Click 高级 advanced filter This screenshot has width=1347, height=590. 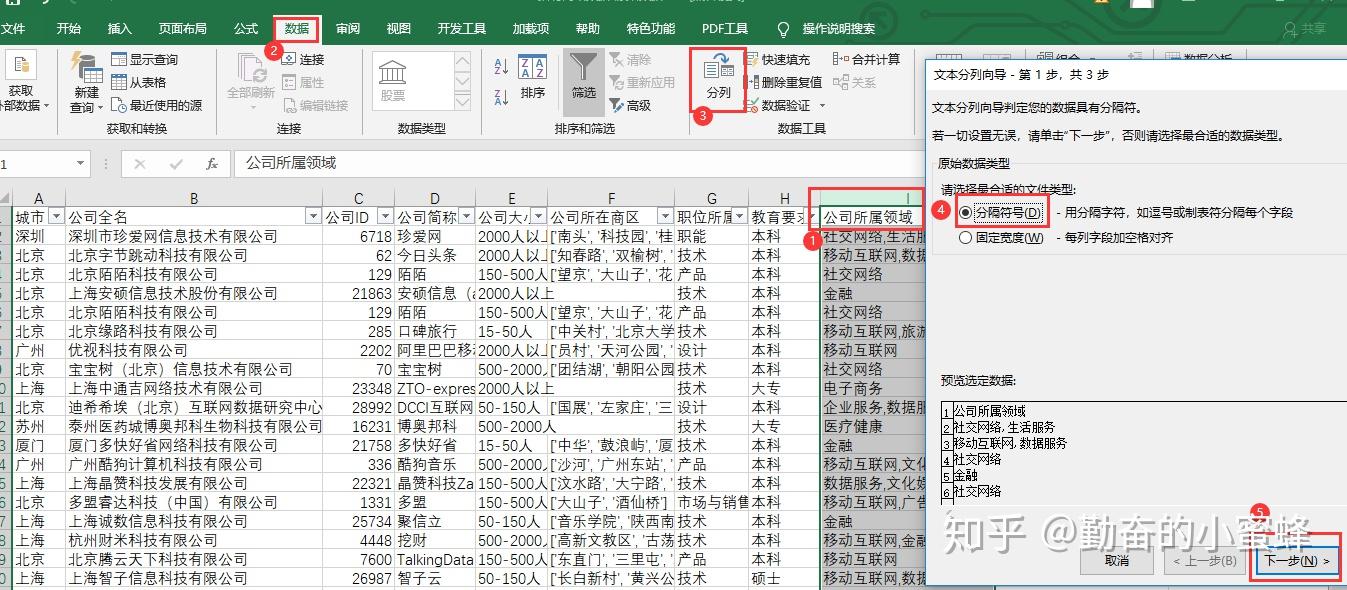point(629,105)
